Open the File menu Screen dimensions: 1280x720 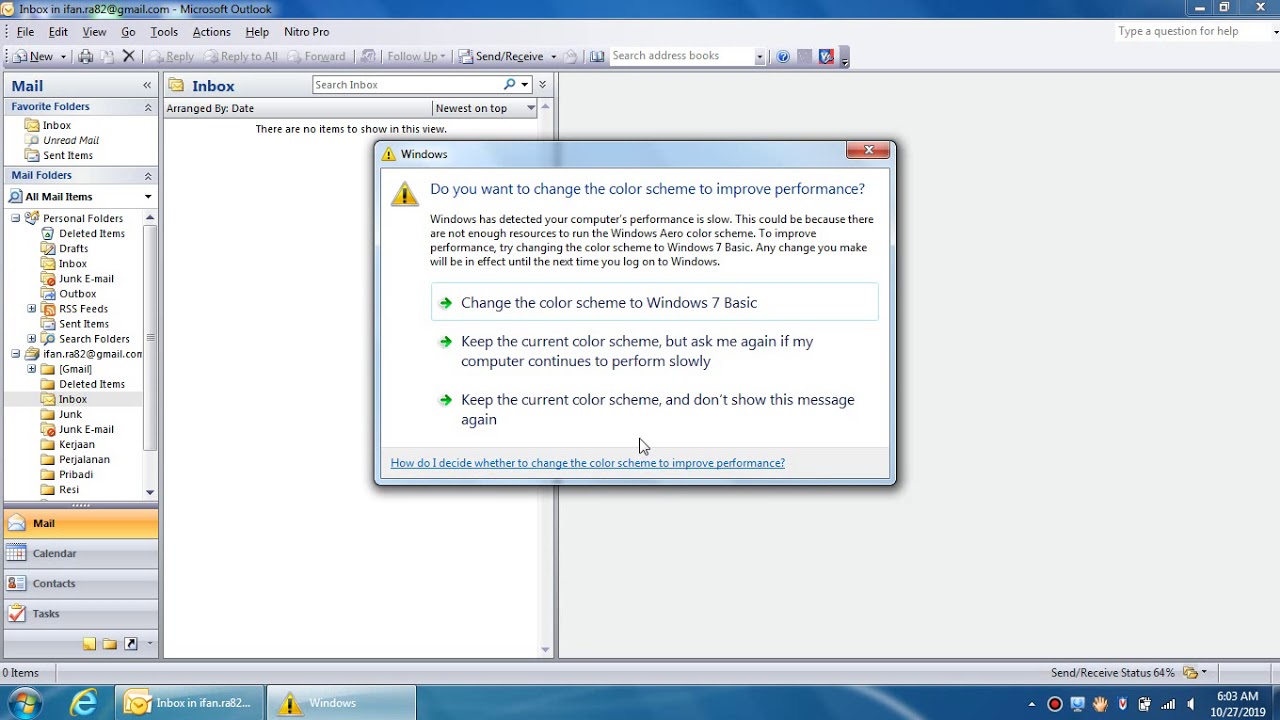pyautogui.click(x=26, y=32)
